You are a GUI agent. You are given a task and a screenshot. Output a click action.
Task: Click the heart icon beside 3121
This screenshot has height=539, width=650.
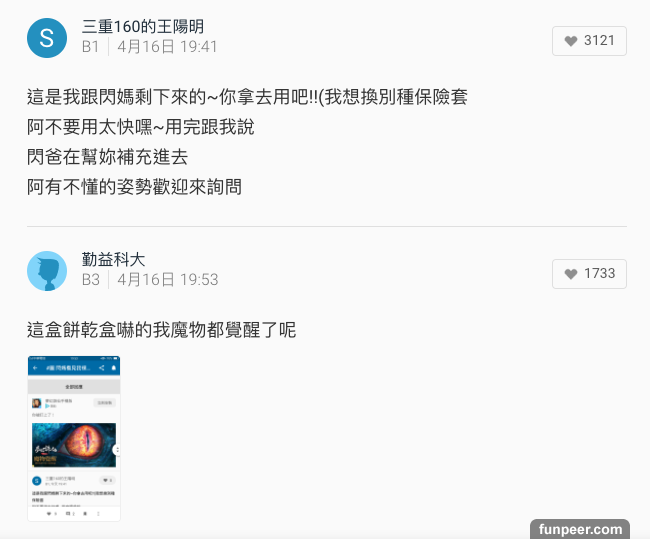click(x=571, y=41)
